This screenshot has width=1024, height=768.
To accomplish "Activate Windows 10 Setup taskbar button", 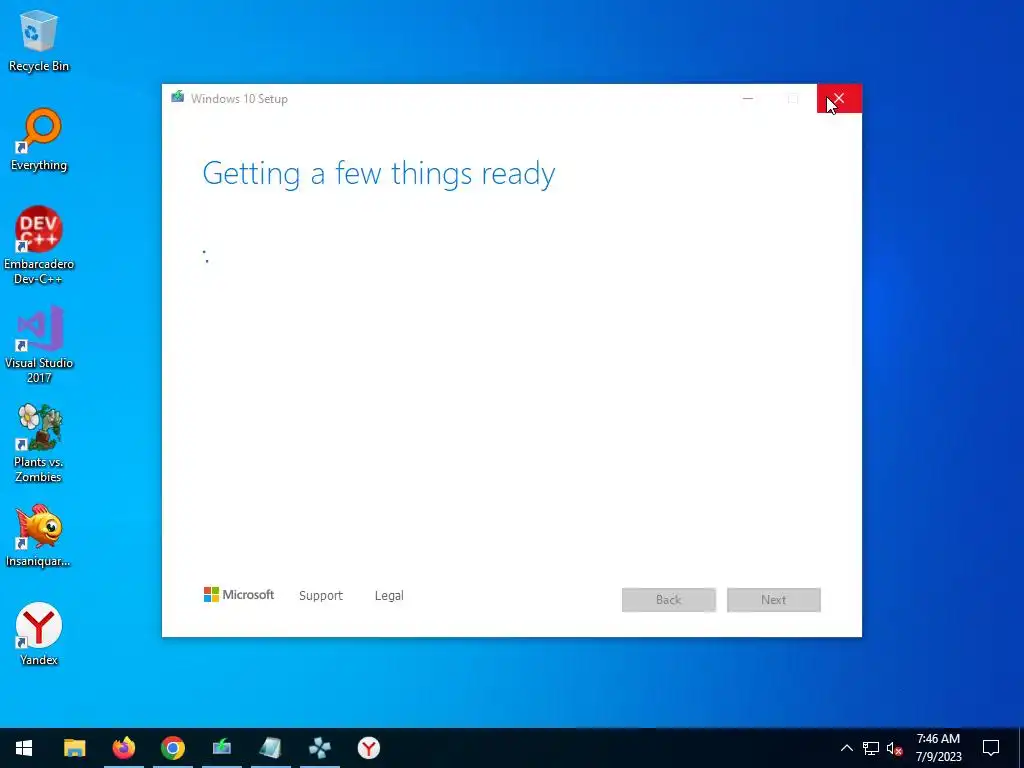I will (222, 748).
